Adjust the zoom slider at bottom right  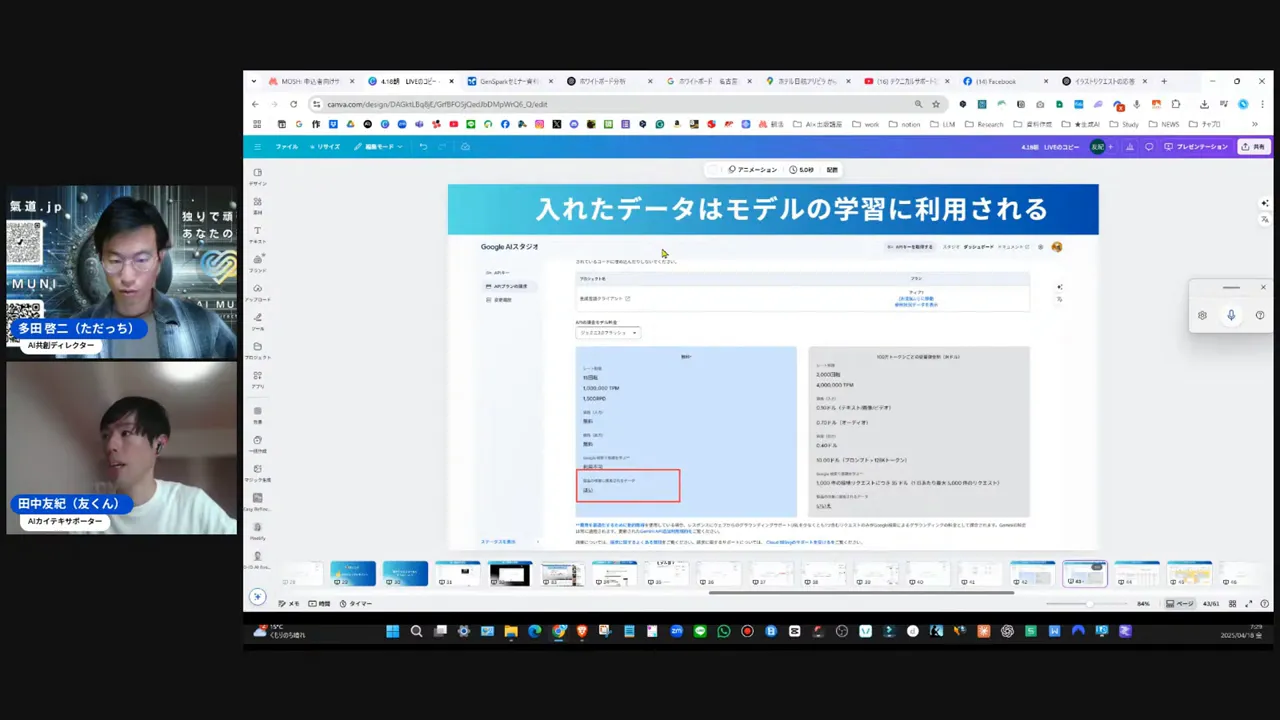pos(1090,603)
